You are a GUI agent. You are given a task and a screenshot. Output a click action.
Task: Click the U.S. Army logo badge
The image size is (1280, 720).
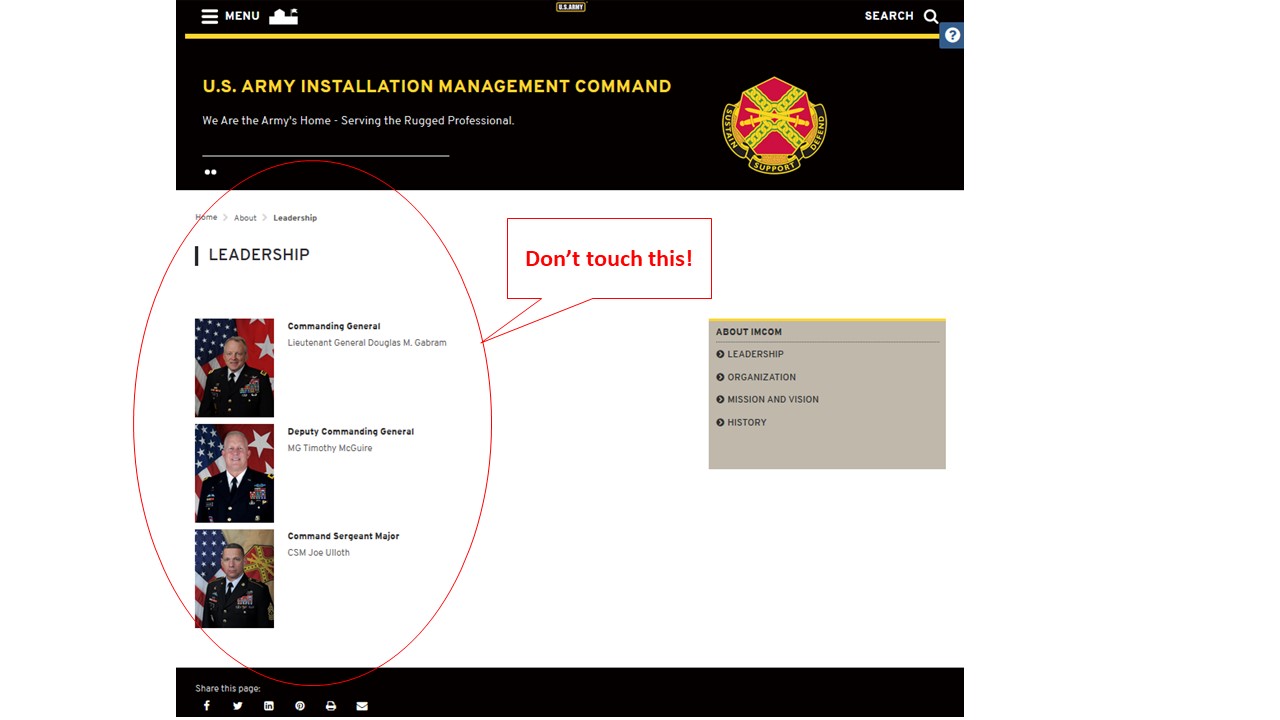pyautogui.click(x=570, y=7)
